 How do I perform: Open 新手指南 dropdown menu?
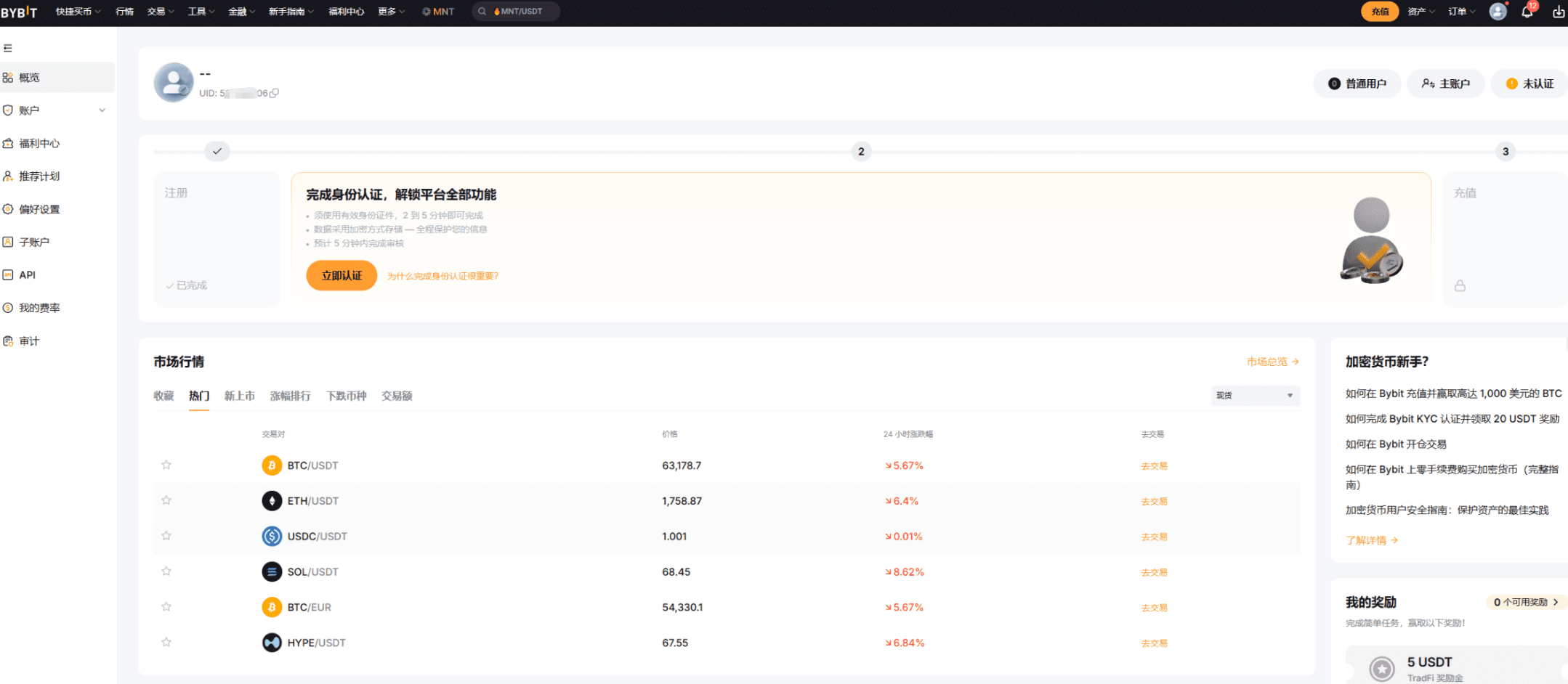click(291, 12)
